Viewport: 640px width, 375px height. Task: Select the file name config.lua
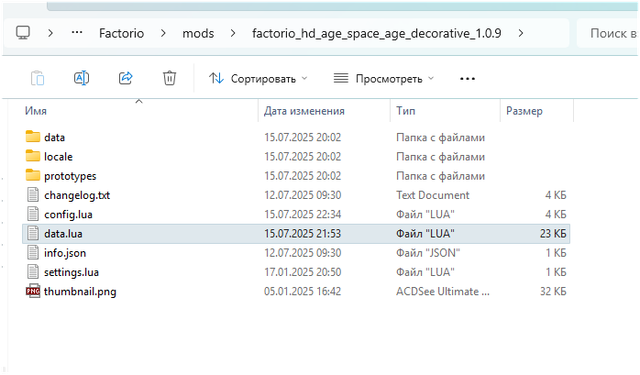(x=68, y=214)
